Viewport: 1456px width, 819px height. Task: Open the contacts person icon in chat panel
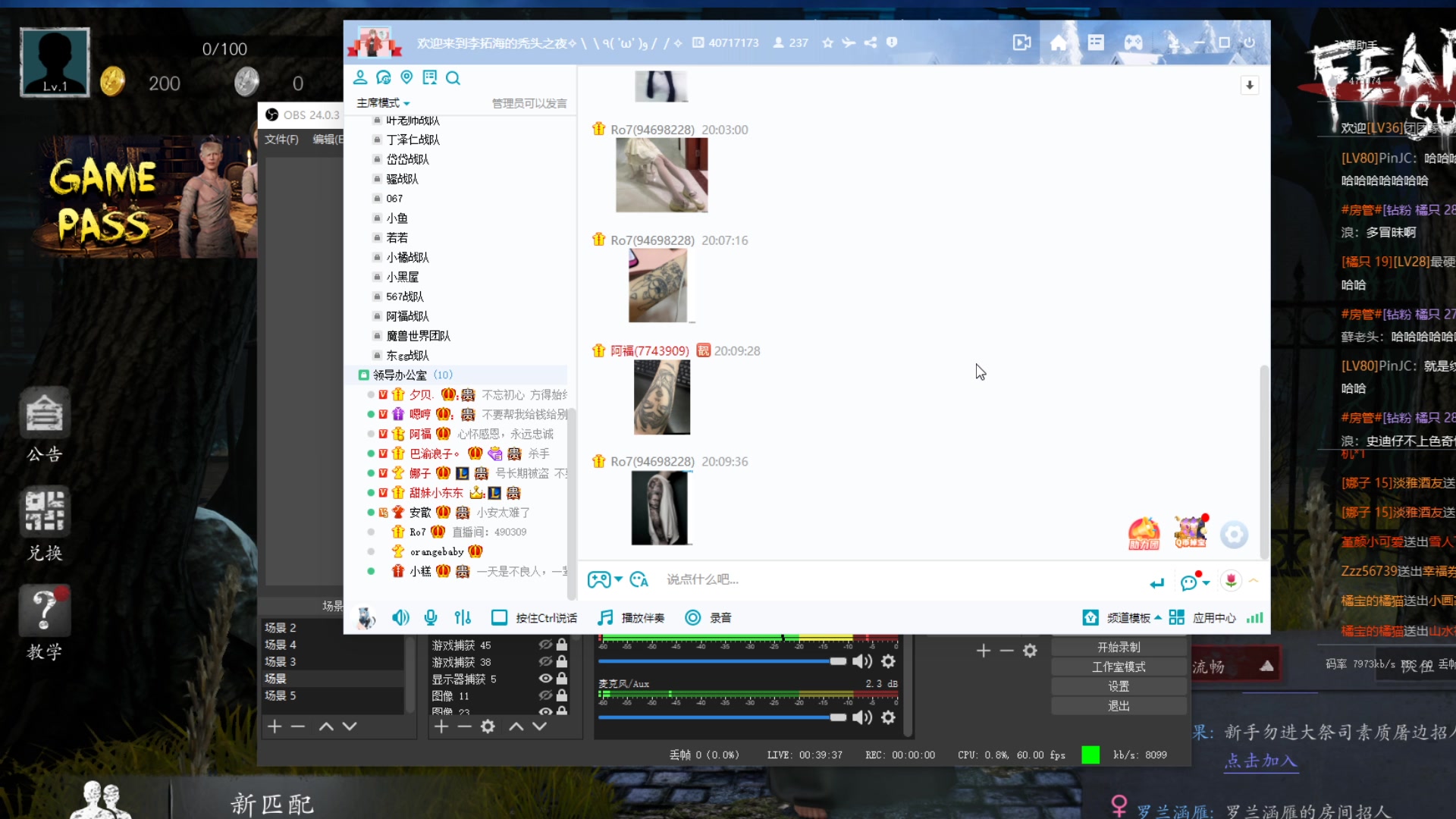point(361,77)
